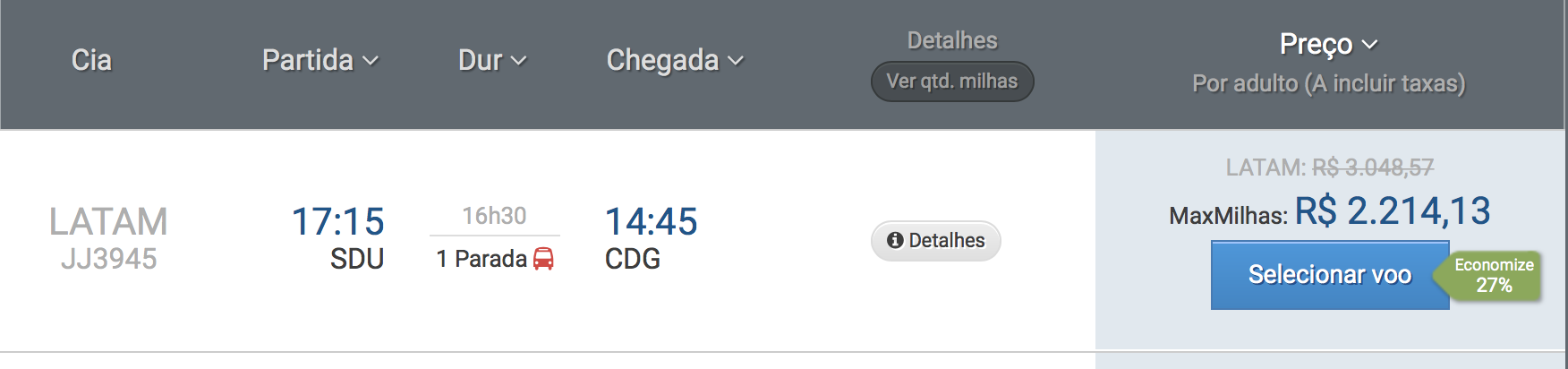1568x369 pixels.
Task: Select the Preço column header label
Action: (1316, 44)
